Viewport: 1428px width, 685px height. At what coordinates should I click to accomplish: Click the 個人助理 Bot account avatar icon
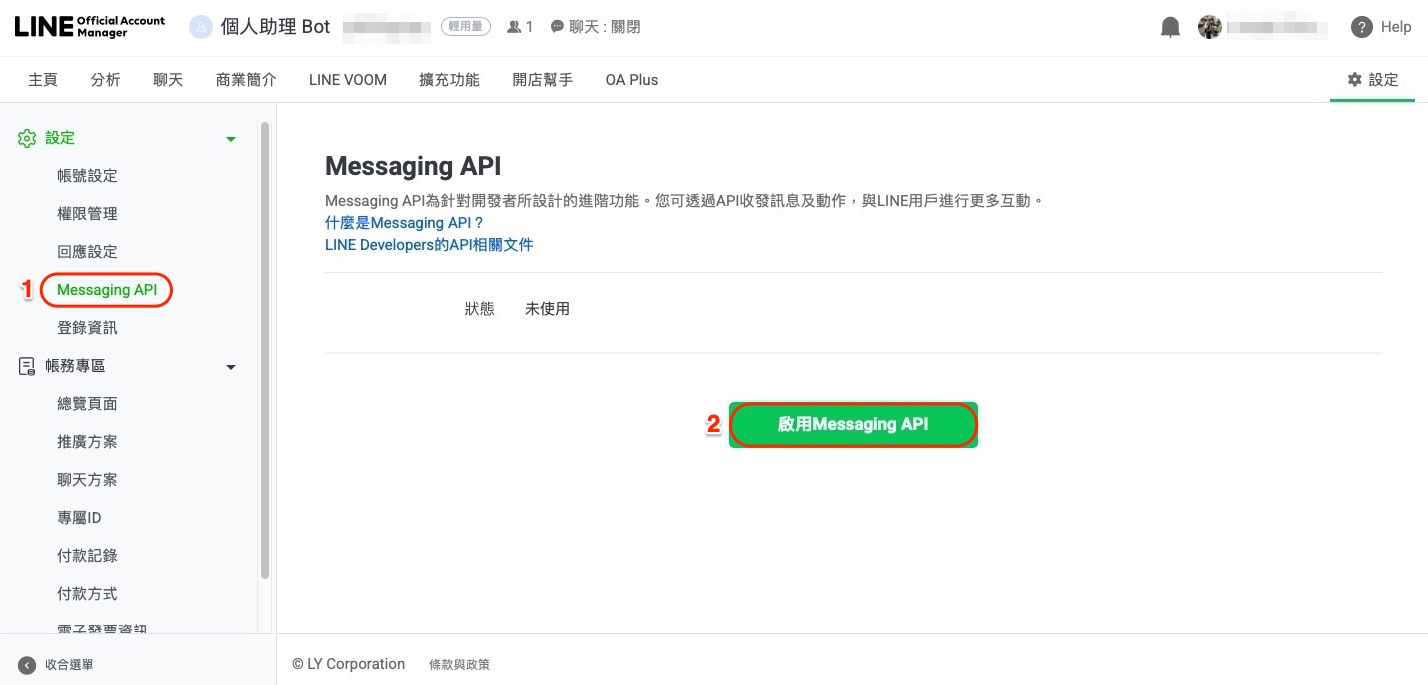(201, 27)
